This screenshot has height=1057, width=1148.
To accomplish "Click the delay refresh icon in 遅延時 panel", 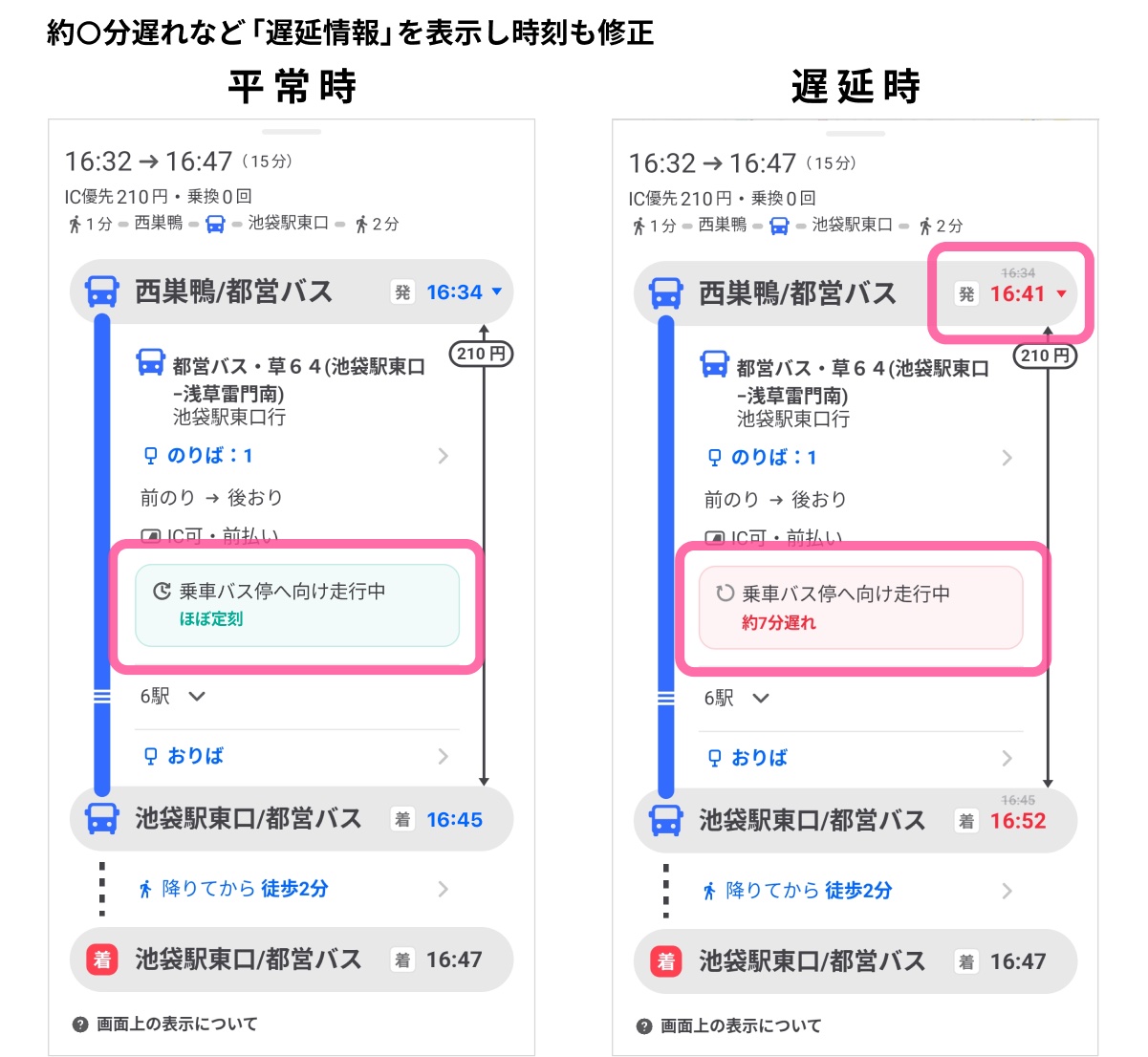I will 725,593.
